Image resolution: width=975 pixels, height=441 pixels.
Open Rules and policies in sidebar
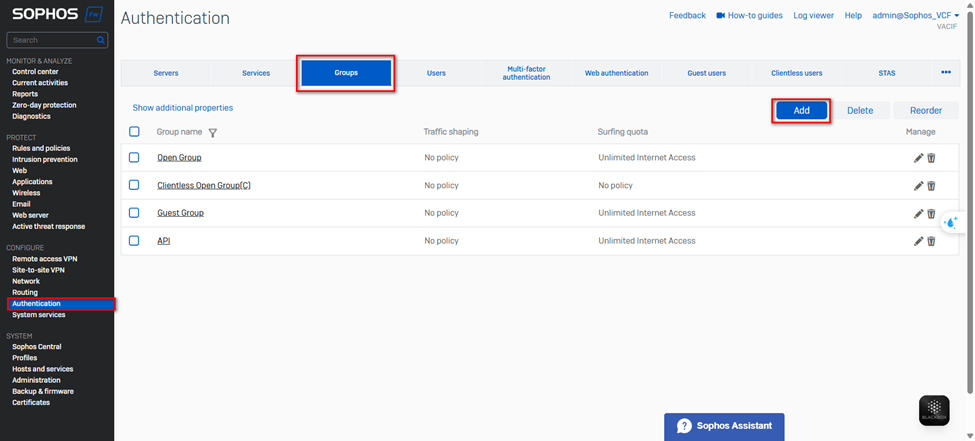click(41, 149)
